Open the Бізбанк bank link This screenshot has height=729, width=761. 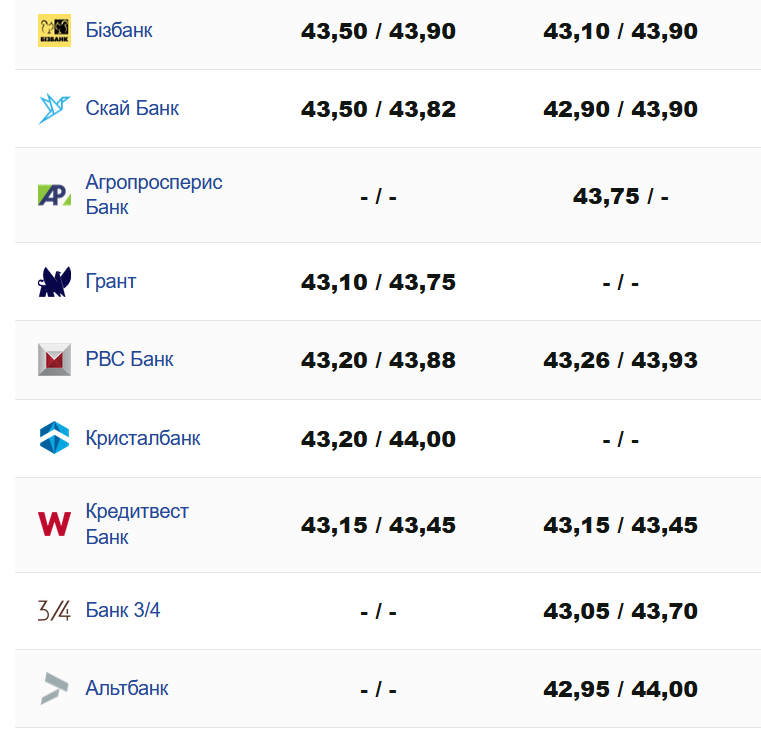119,30
